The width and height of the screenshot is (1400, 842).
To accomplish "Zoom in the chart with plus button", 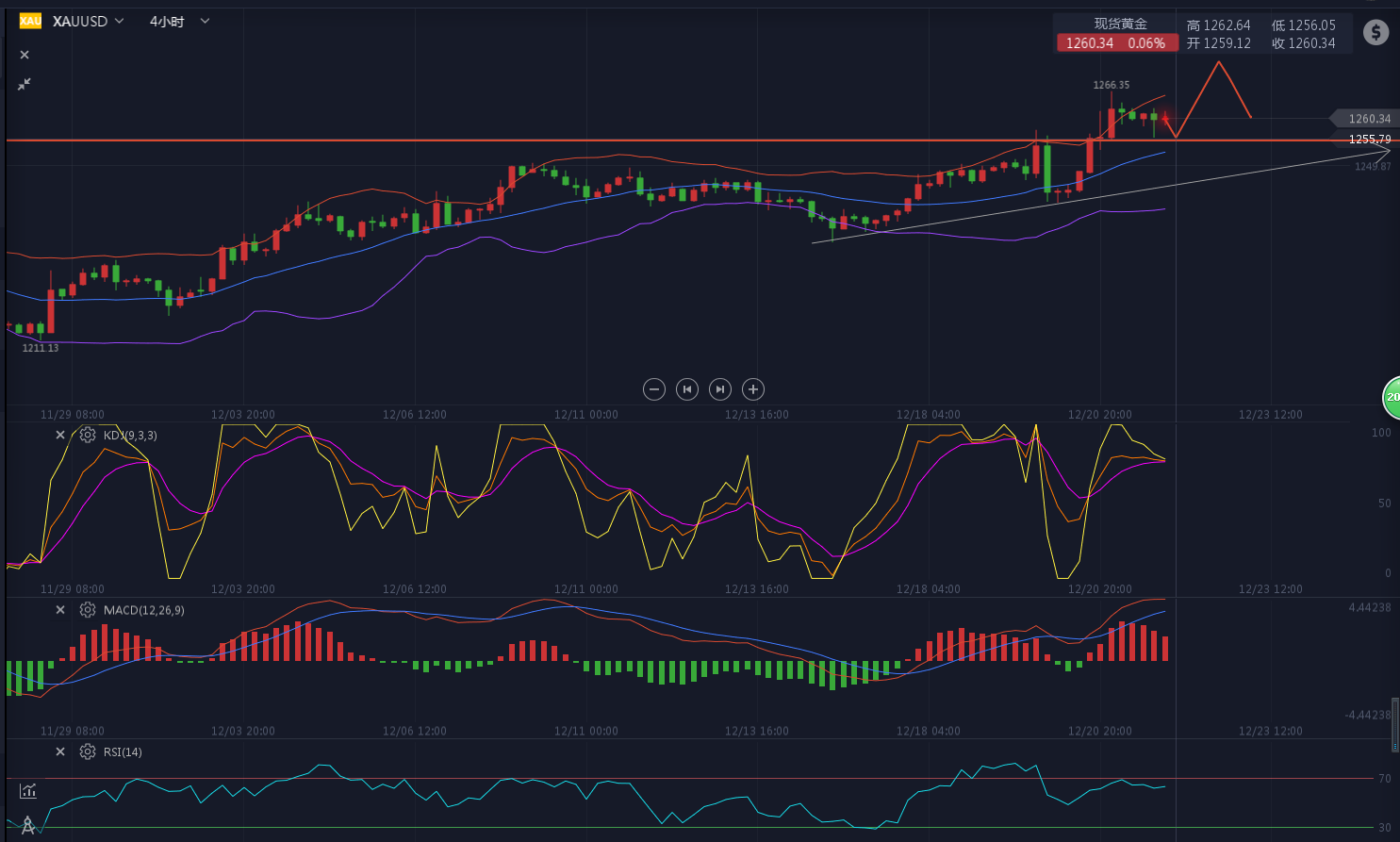I will [x=752, y=388].
